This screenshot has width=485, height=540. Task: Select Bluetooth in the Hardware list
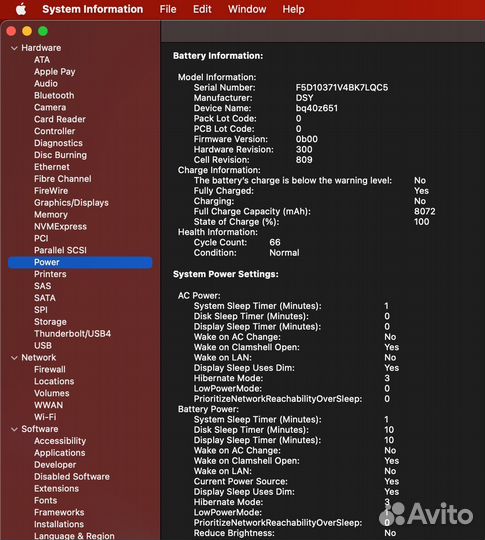point(54,96)
